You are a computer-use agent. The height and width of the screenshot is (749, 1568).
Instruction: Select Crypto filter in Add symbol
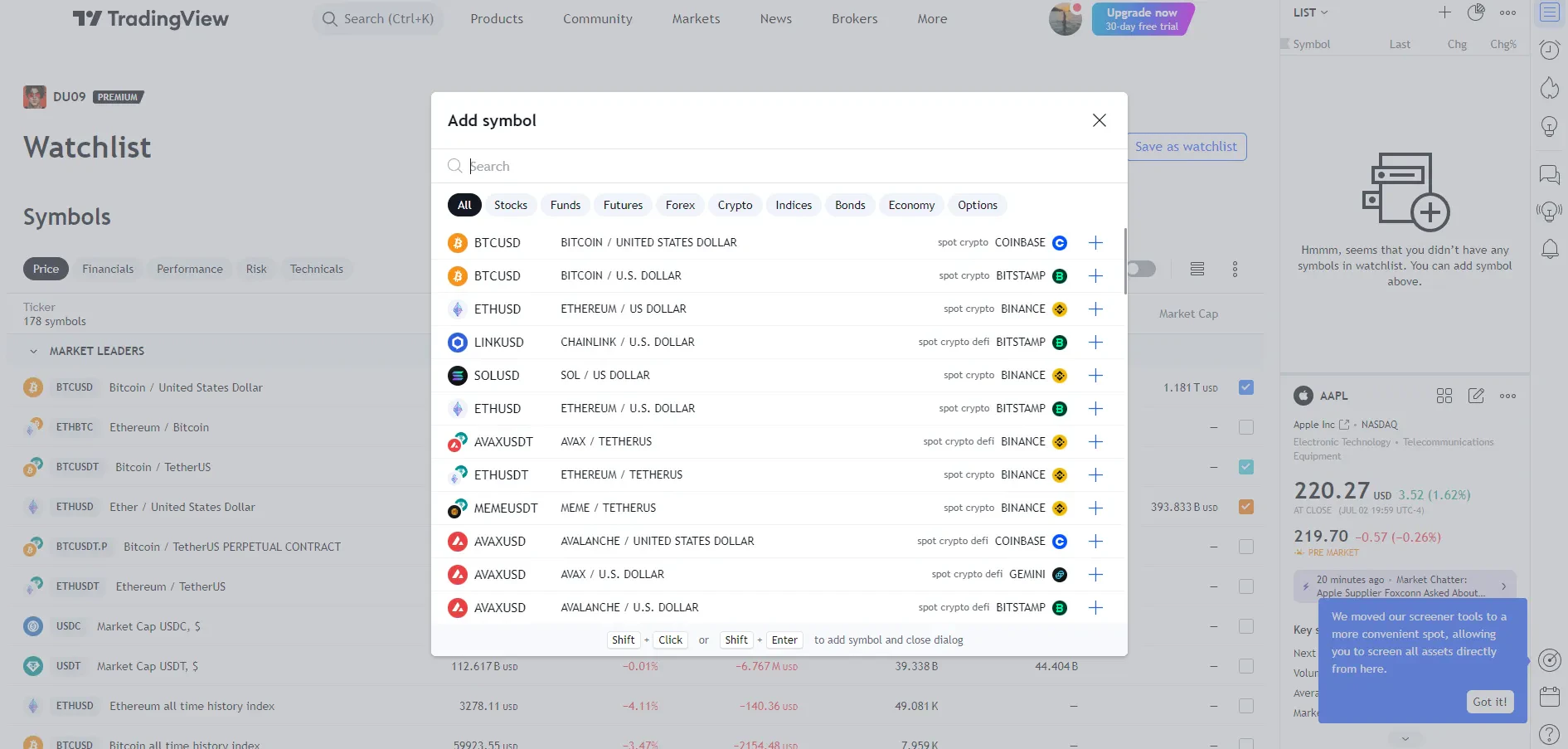tap(735, 205)
